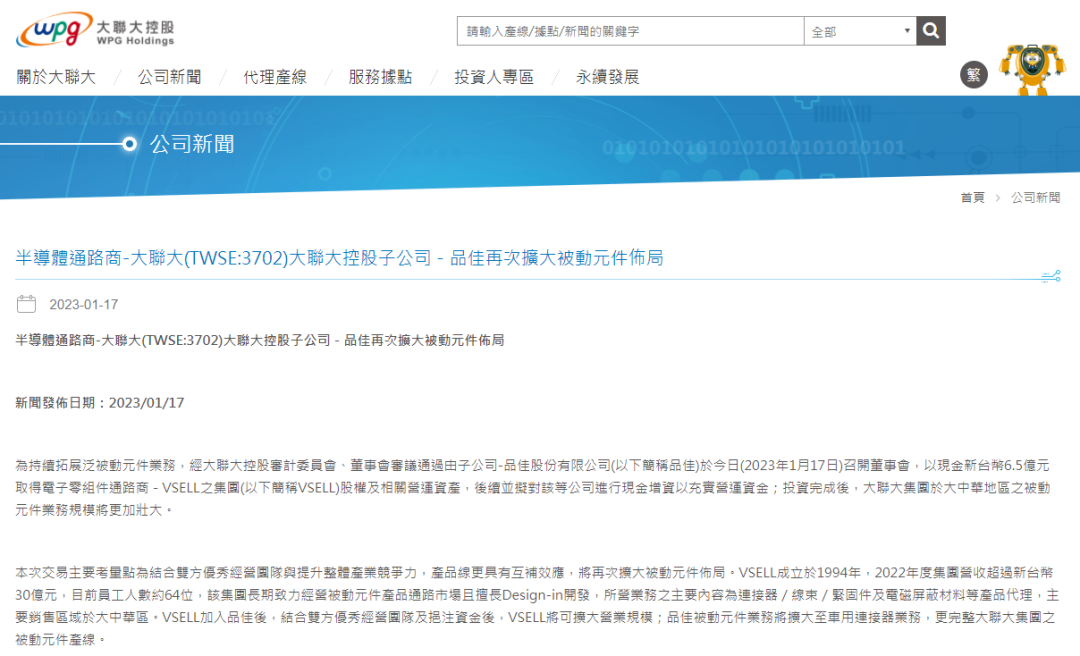Screen dimensions: 1080x656
Task: Switch language with the 繁 round button
Action: (974, 74)
